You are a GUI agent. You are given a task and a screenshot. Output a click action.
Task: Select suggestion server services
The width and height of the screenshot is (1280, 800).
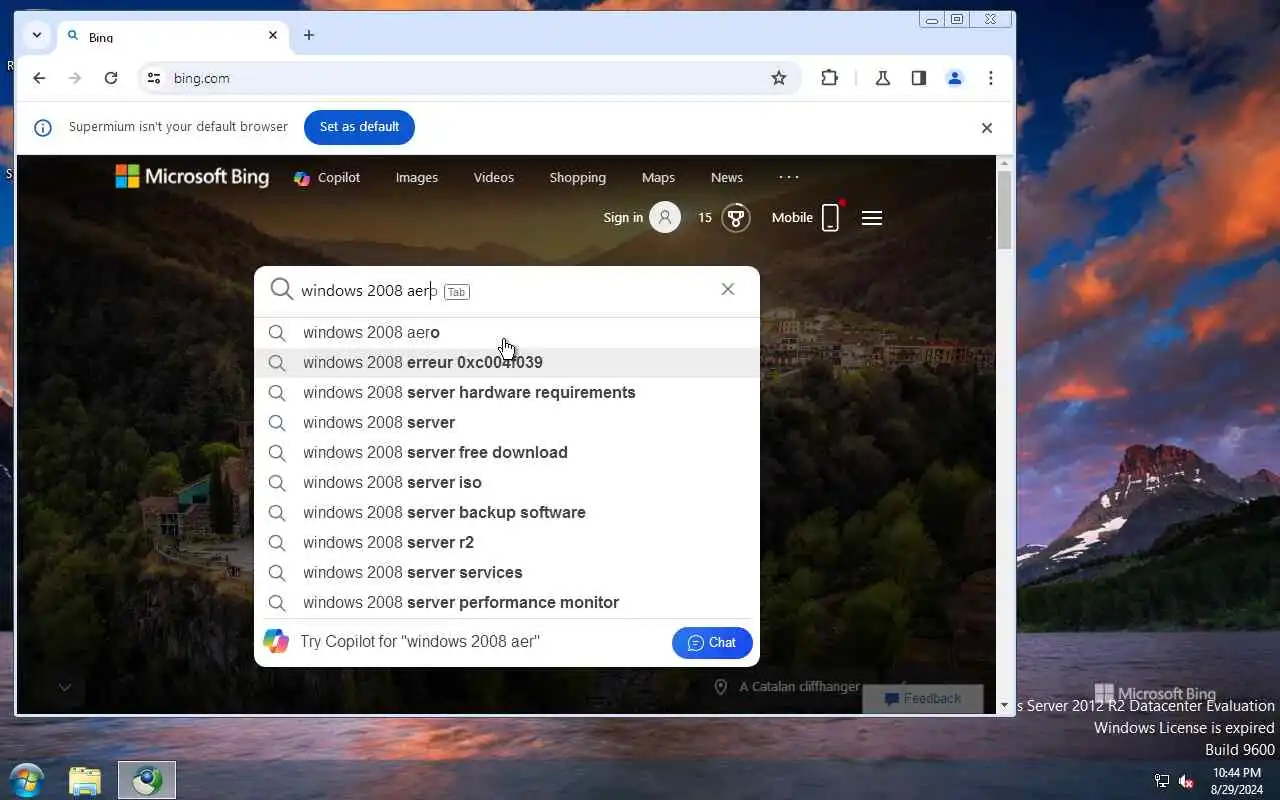point(507,573)
